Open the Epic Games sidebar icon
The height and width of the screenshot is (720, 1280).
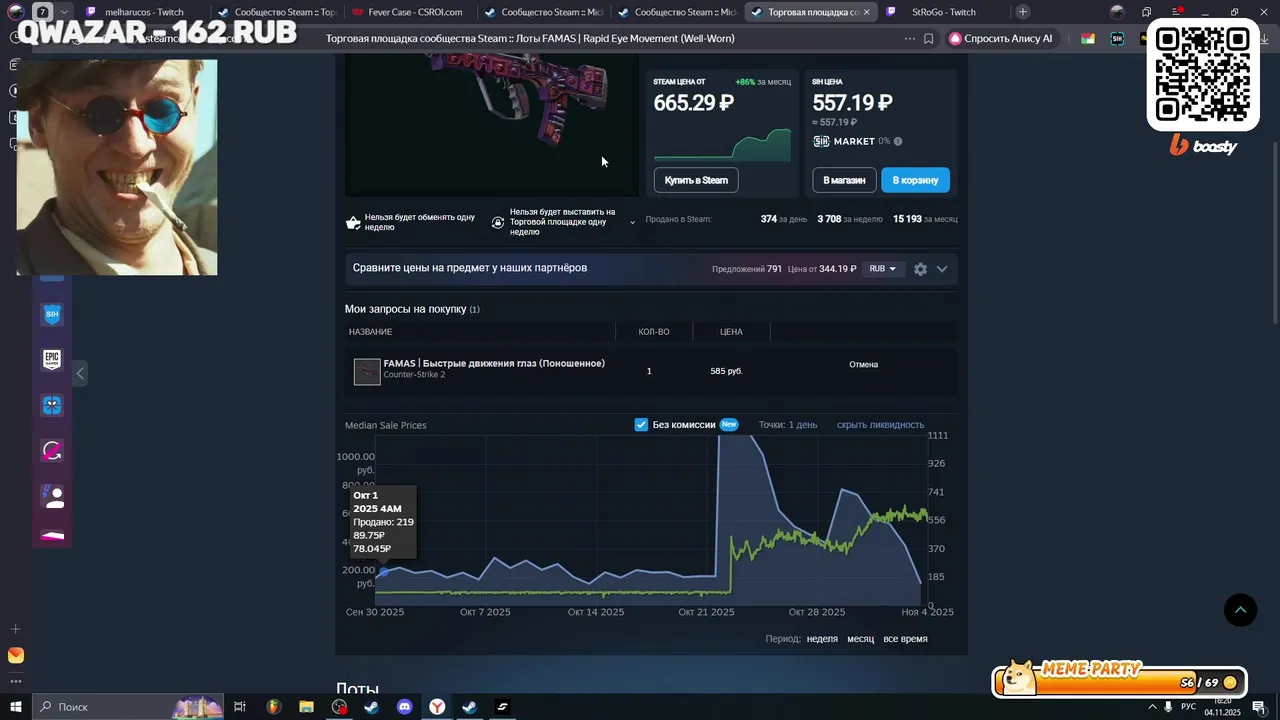(52, 359)
